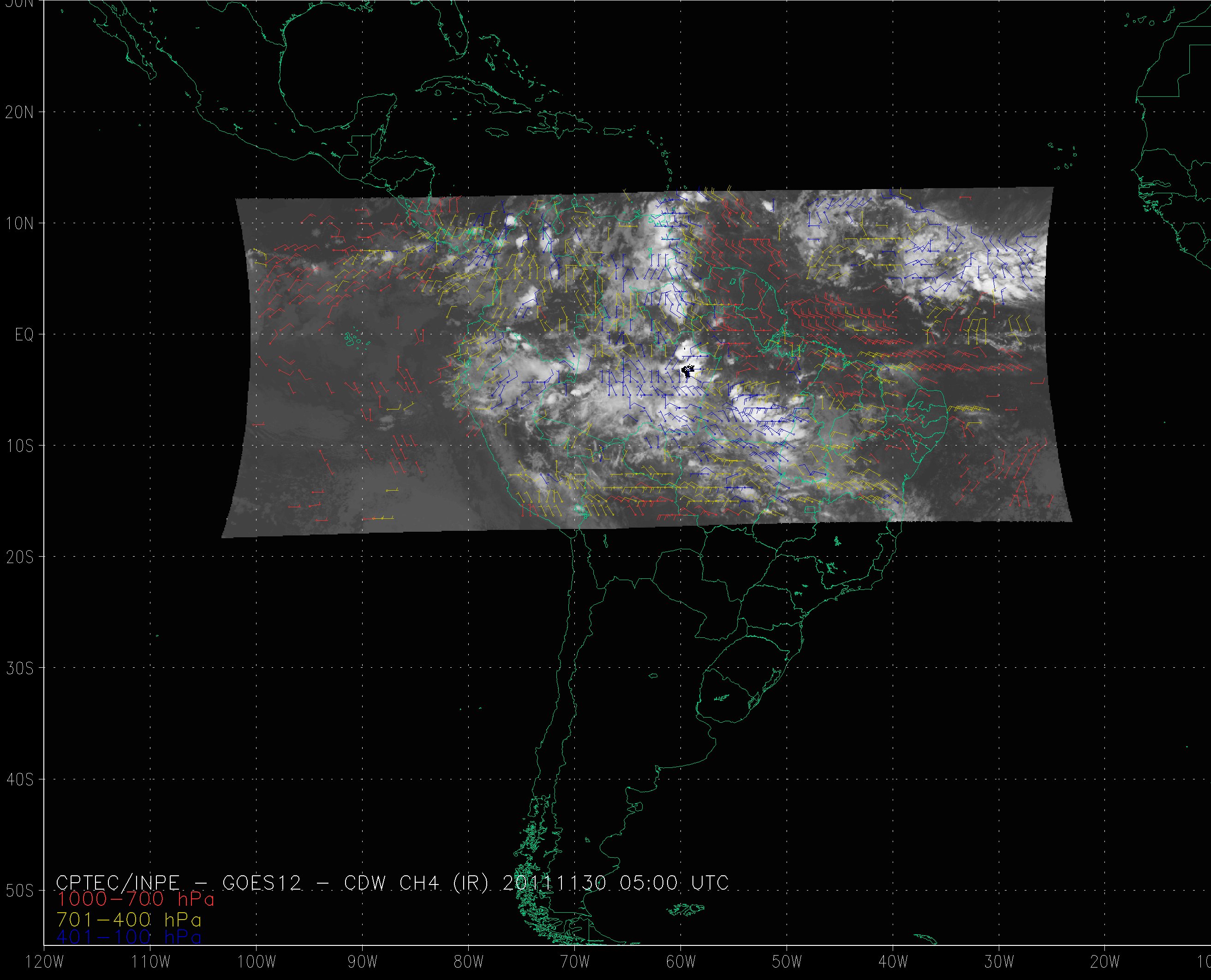Click the yellow 701-400 hPa legend label
The width and height of the screenshot is (1211, 980).
(x=129, y=920)
